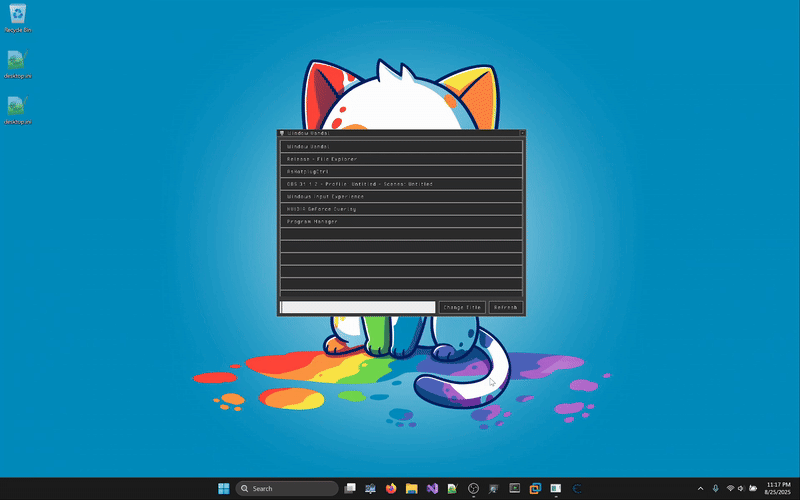Select the AsHotplugCtrl list row

tap(401, 171)
